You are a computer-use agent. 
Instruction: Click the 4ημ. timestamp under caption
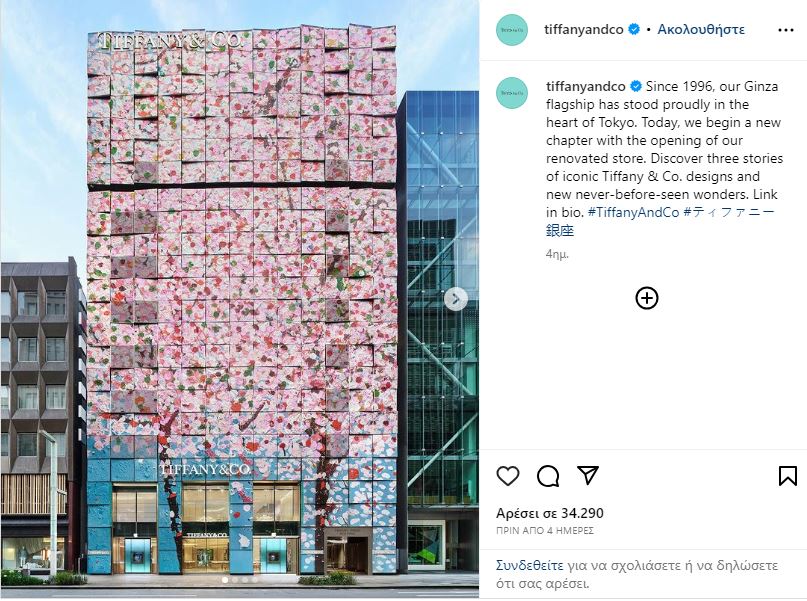pyautogui.click(x=557, y=254)
